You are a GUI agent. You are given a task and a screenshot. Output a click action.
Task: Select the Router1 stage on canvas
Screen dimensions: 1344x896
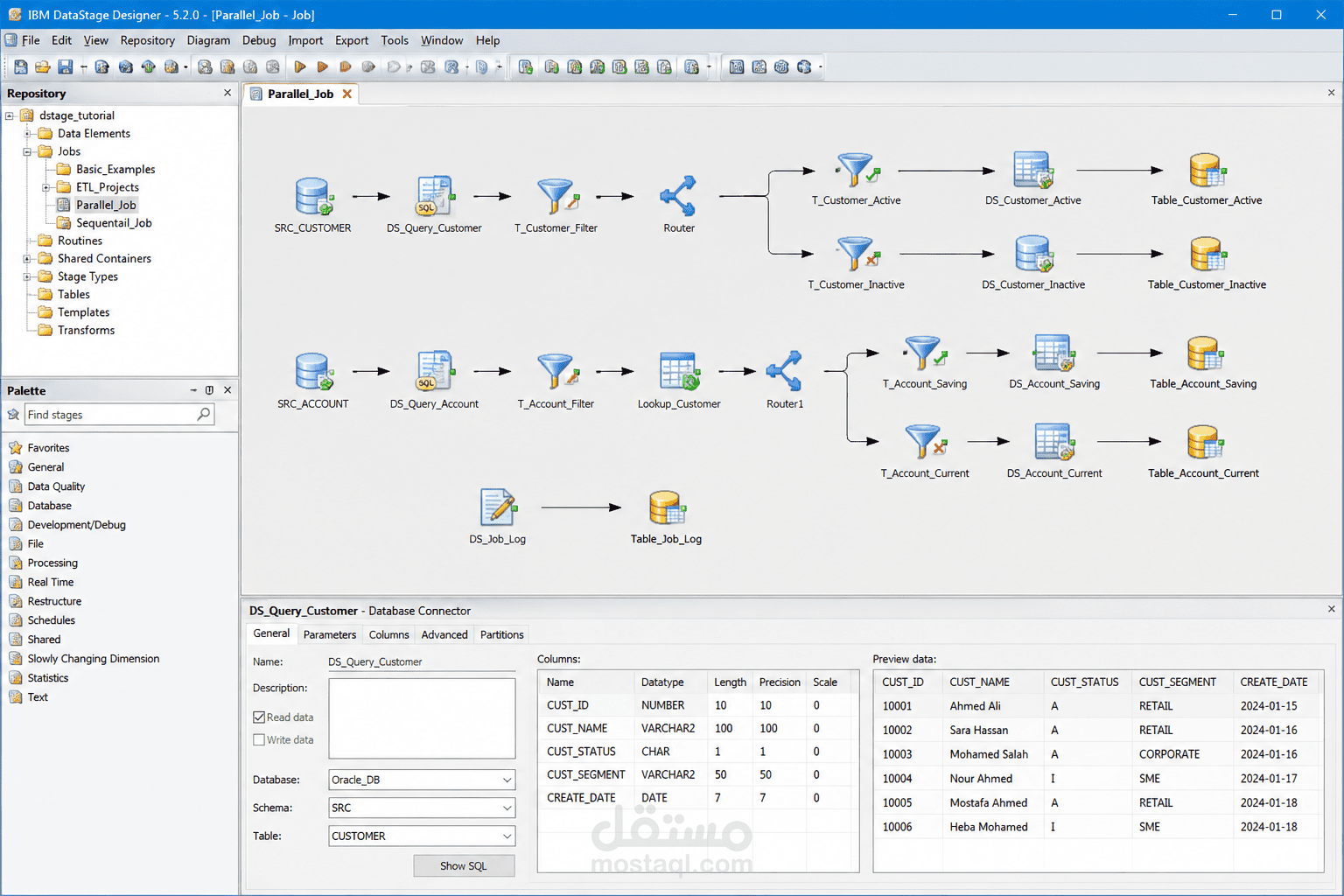[x=784, y=372]
